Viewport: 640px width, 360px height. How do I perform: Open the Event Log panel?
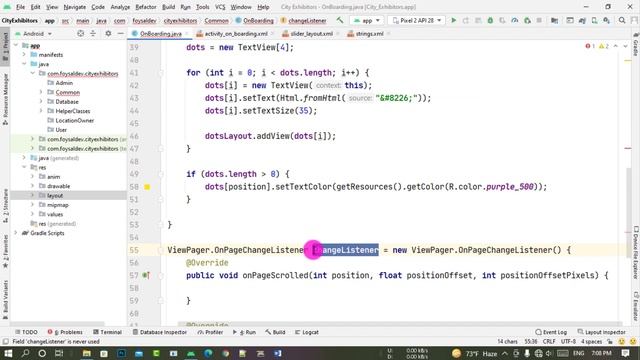click(551, 332)
